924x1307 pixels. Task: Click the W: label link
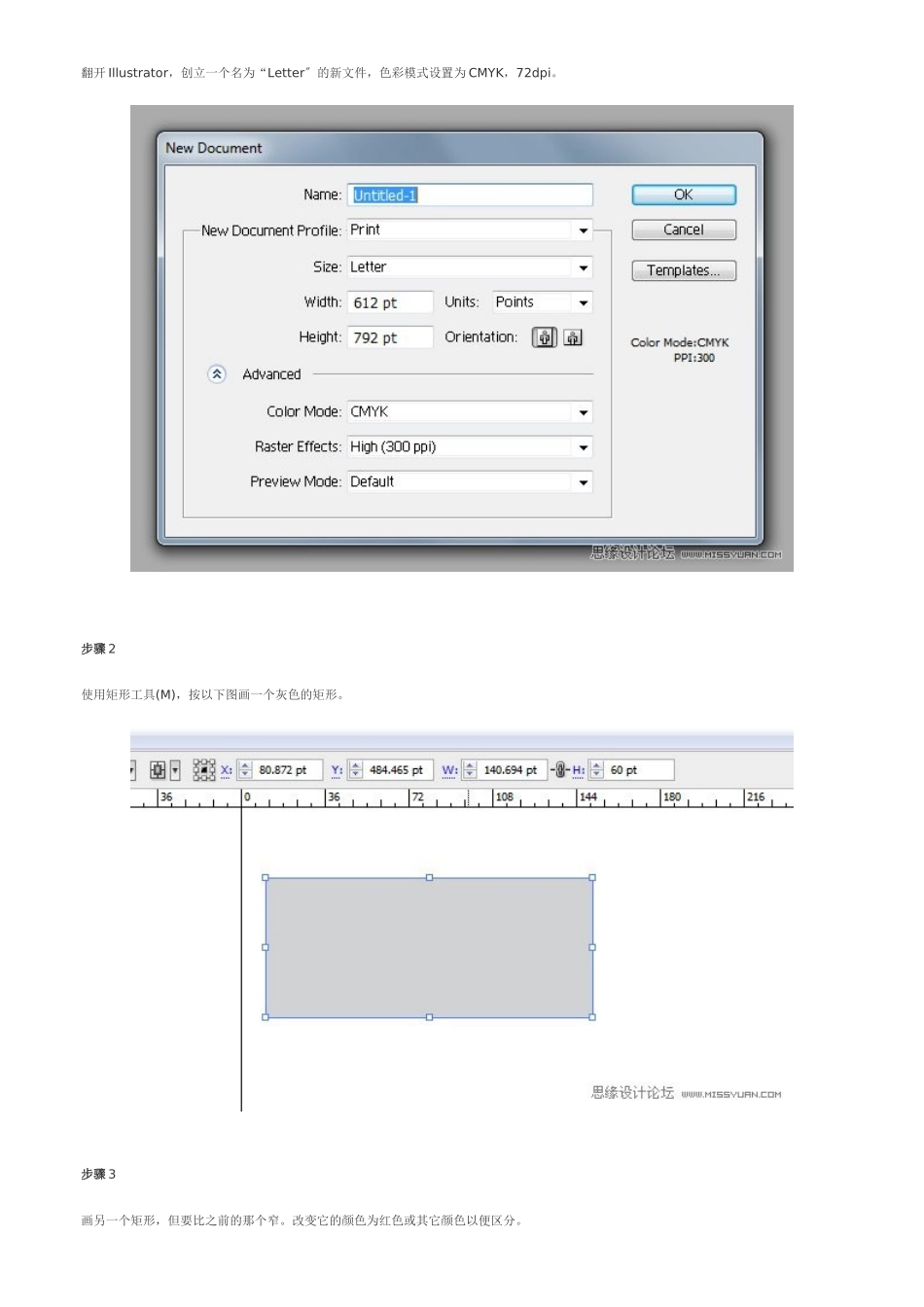coord(450,770)
